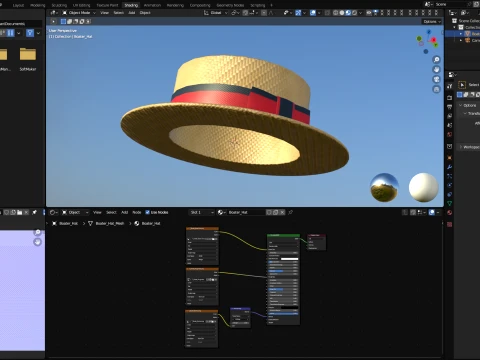This screenshot has width=480, height=360.
Task: Open the Compositing workspace tab
Action: [200, 5]
